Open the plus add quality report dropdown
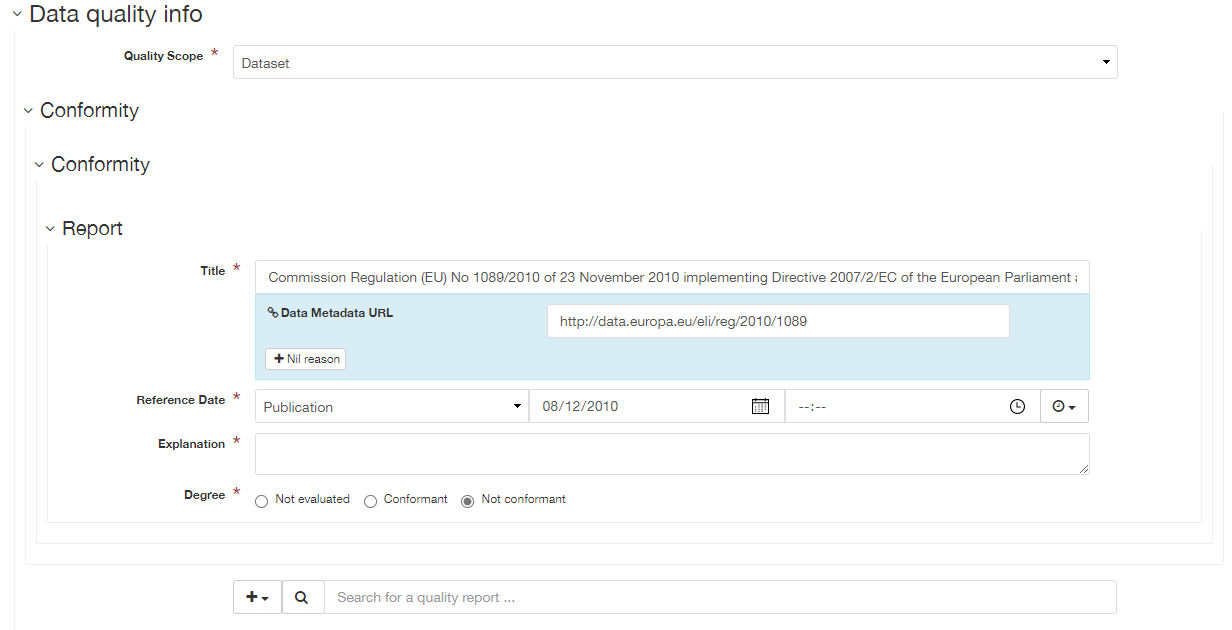 coord(257,597)
